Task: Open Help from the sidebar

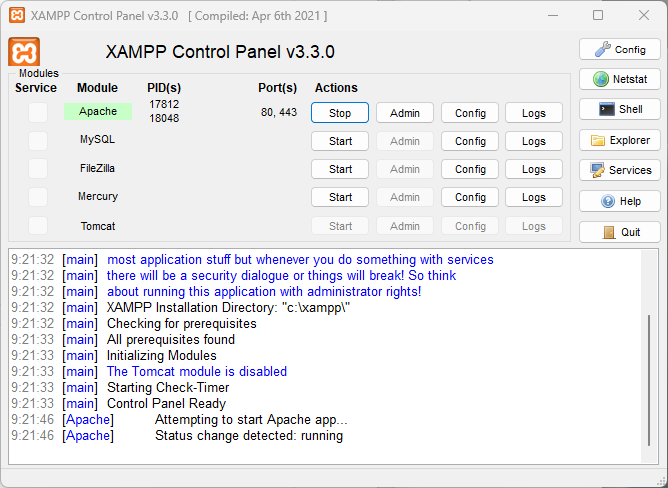Action: click(x=619, y=201)
